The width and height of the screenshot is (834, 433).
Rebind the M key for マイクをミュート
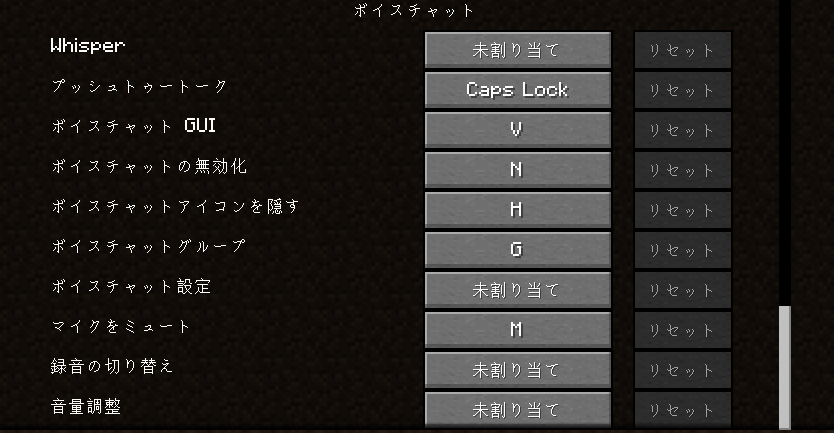(518, 330)
